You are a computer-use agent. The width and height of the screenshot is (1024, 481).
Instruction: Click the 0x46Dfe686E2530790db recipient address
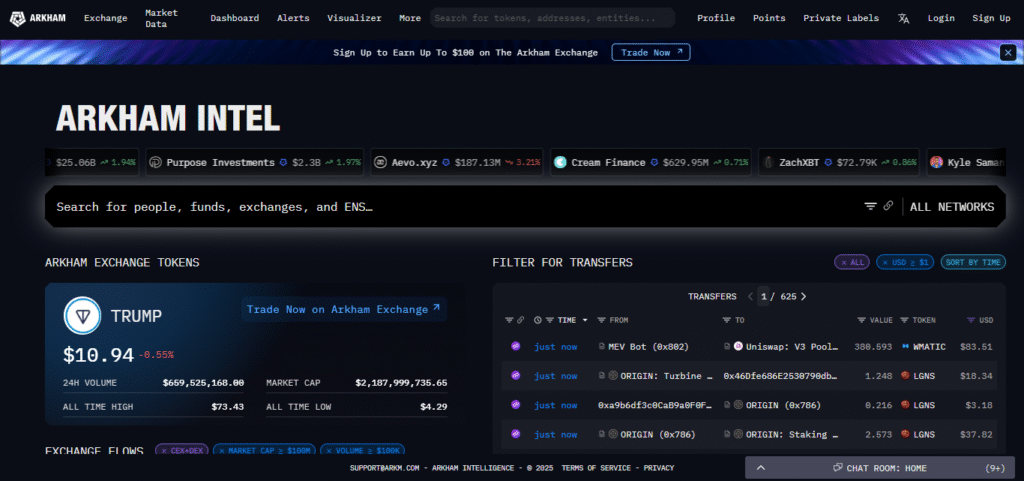tap(781, 376)
